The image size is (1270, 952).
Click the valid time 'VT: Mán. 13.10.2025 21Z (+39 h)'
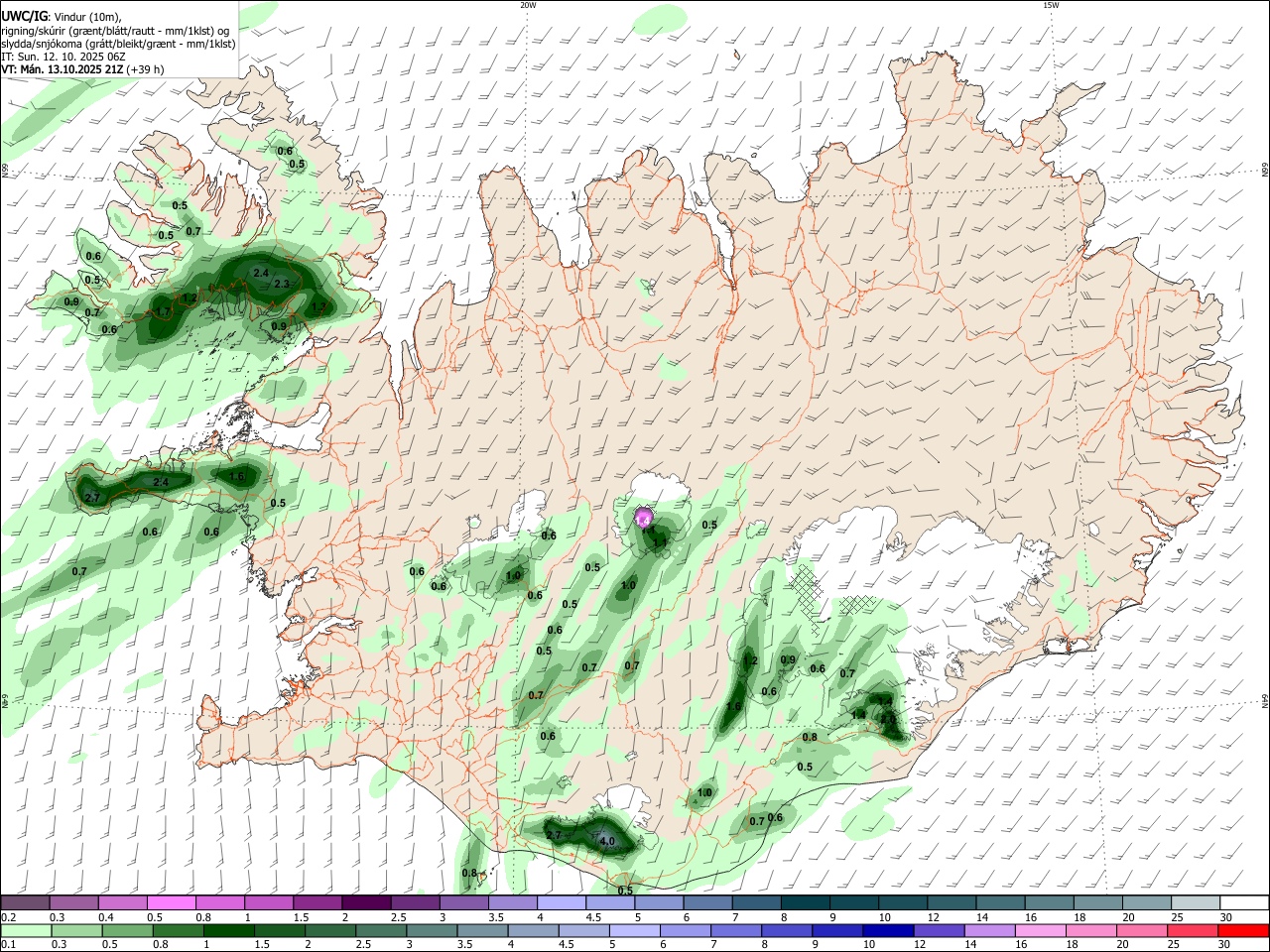tap(82, 69)
